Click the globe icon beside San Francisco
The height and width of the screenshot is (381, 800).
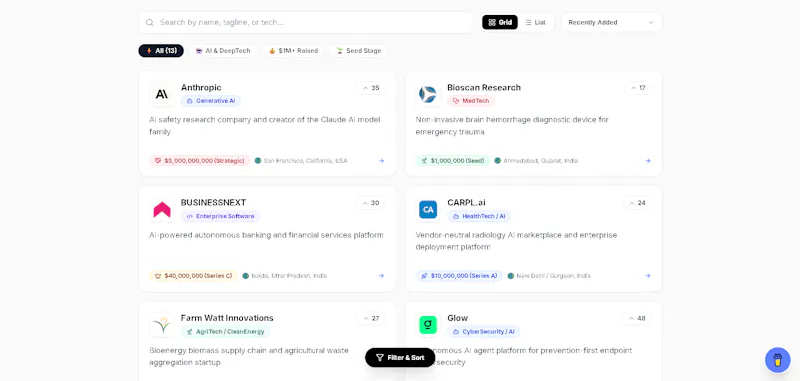pyautogui.click(x=258, y=161)
